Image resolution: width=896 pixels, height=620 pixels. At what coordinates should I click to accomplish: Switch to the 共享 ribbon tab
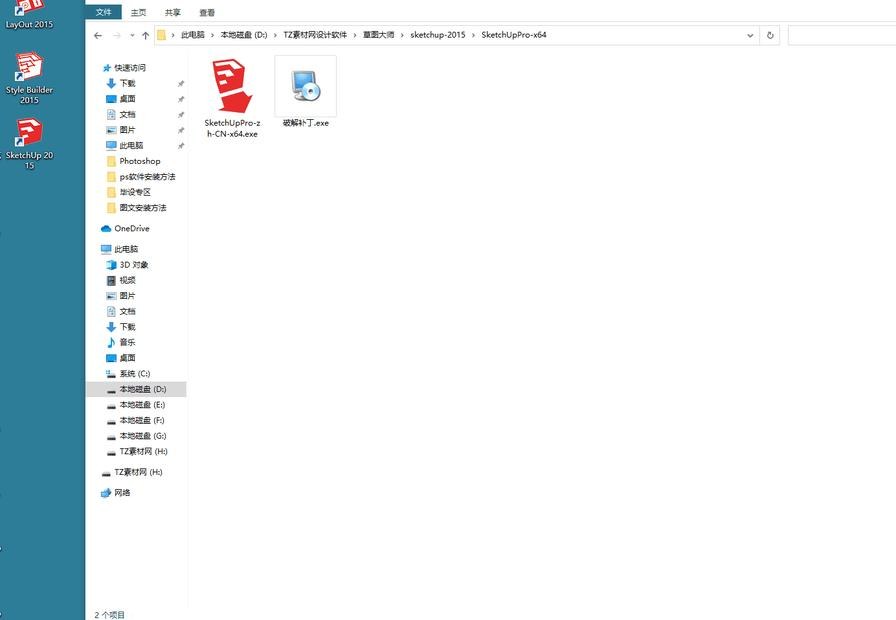pos(173,13)
